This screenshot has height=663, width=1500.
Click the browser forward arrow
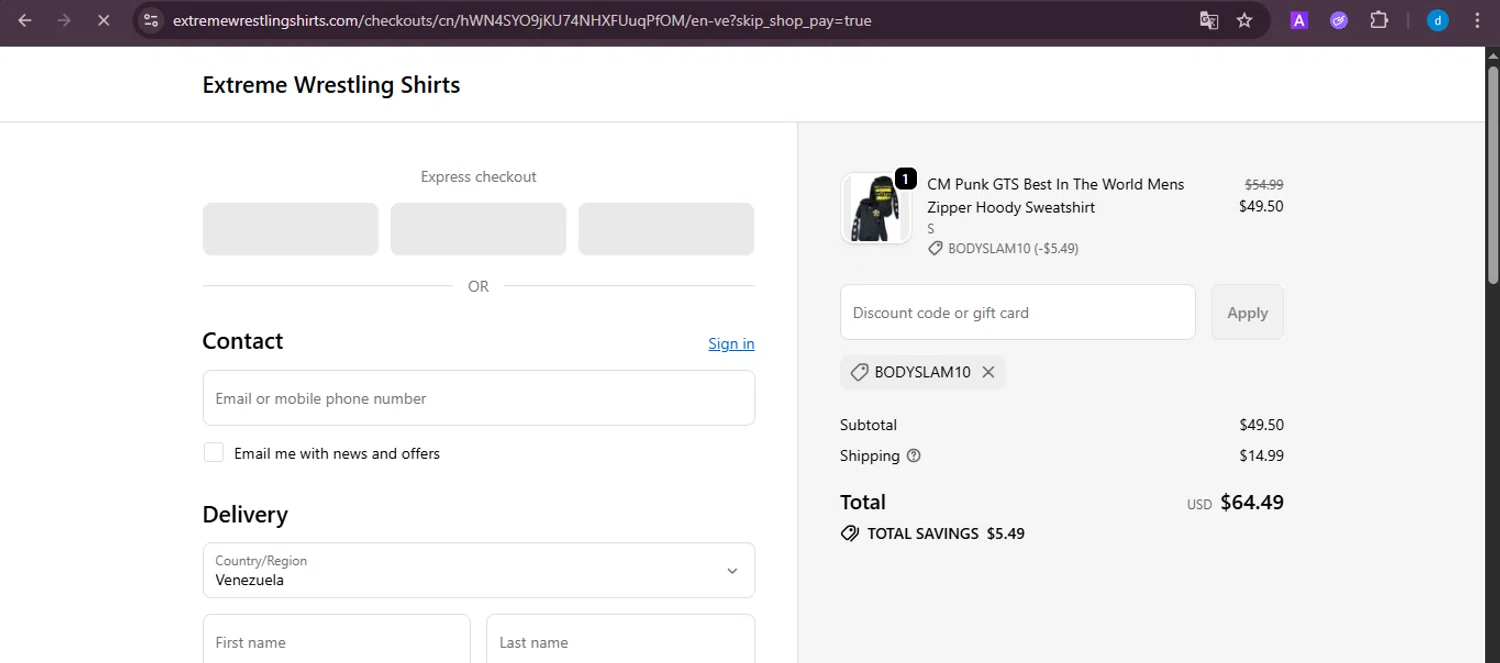(x=64, y=20)
